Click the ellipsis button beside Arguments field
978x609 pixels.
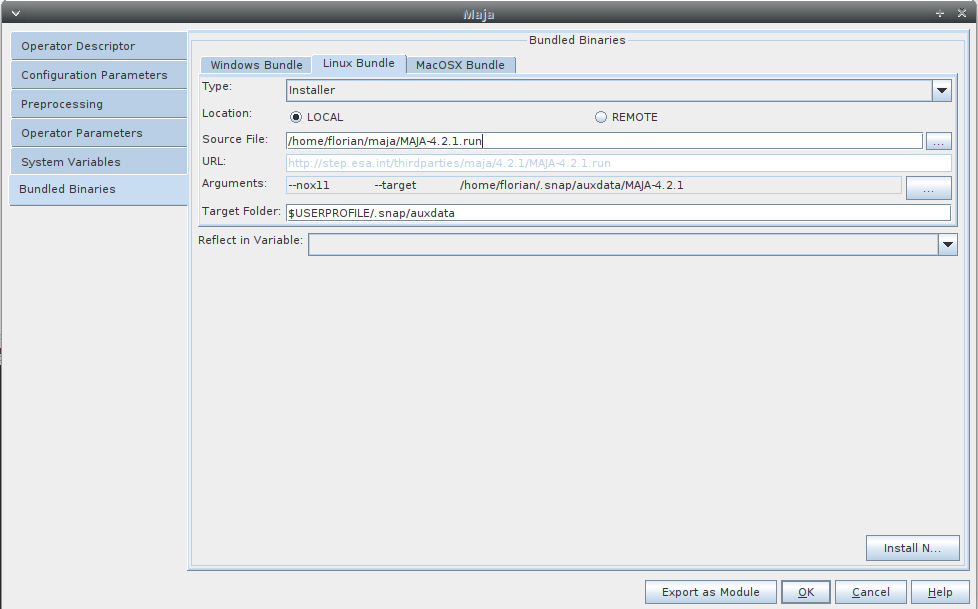928,188
